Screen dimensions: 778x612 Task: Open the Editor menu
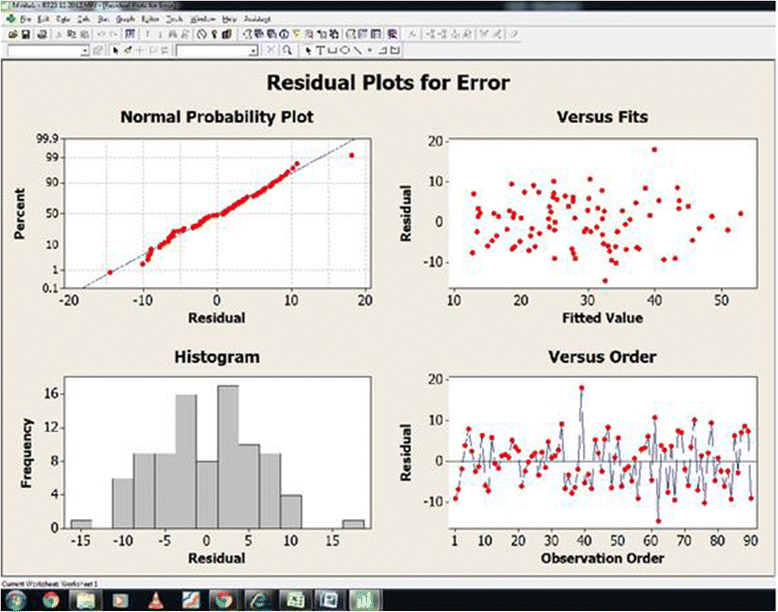(x=150, y=19)
